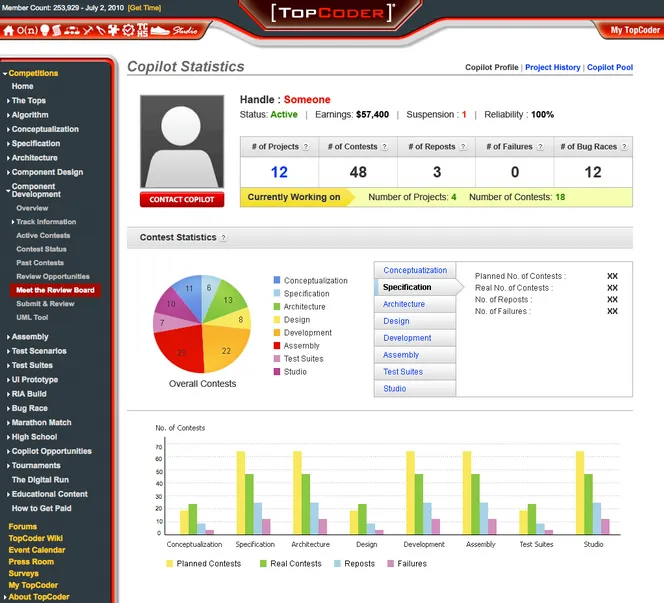
Task: Click the Development color swatch in pie legend
Action: point(277,333)
